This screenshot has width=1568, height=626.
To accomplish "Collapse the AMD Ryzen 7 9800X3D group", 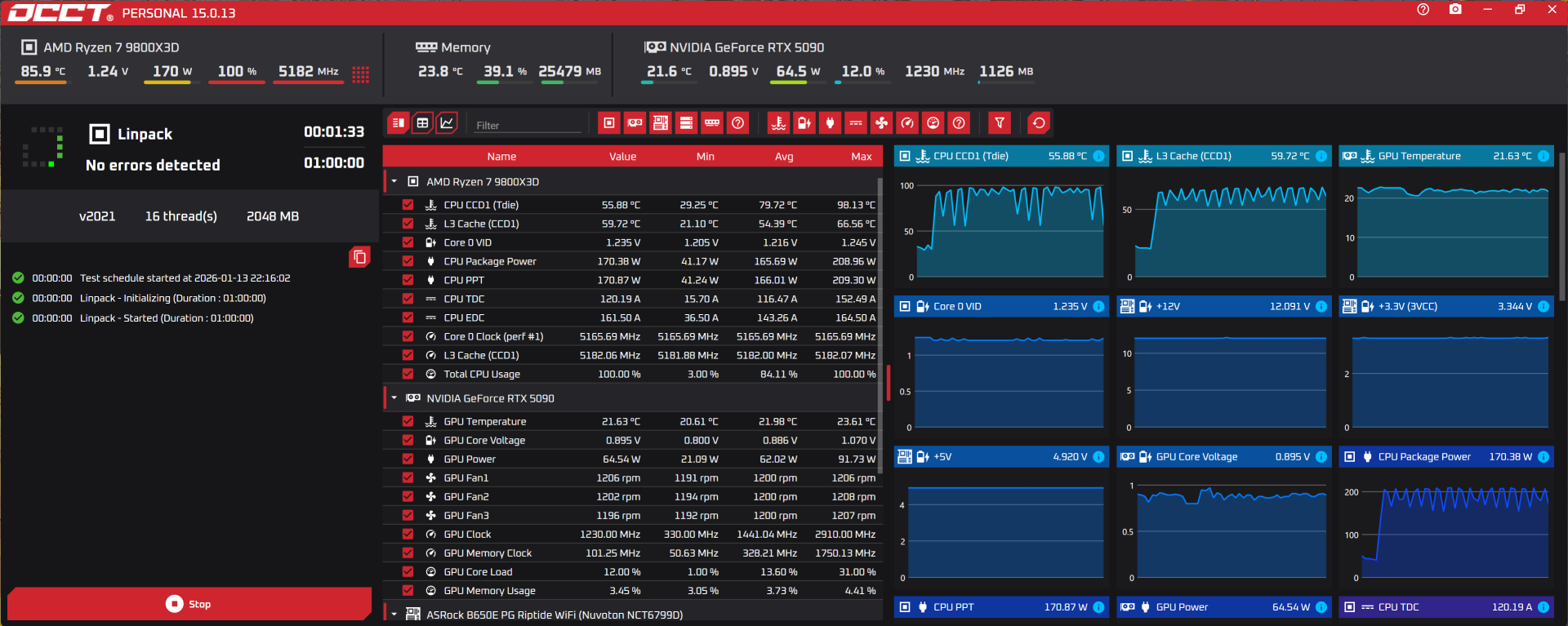I will [394, 181].
